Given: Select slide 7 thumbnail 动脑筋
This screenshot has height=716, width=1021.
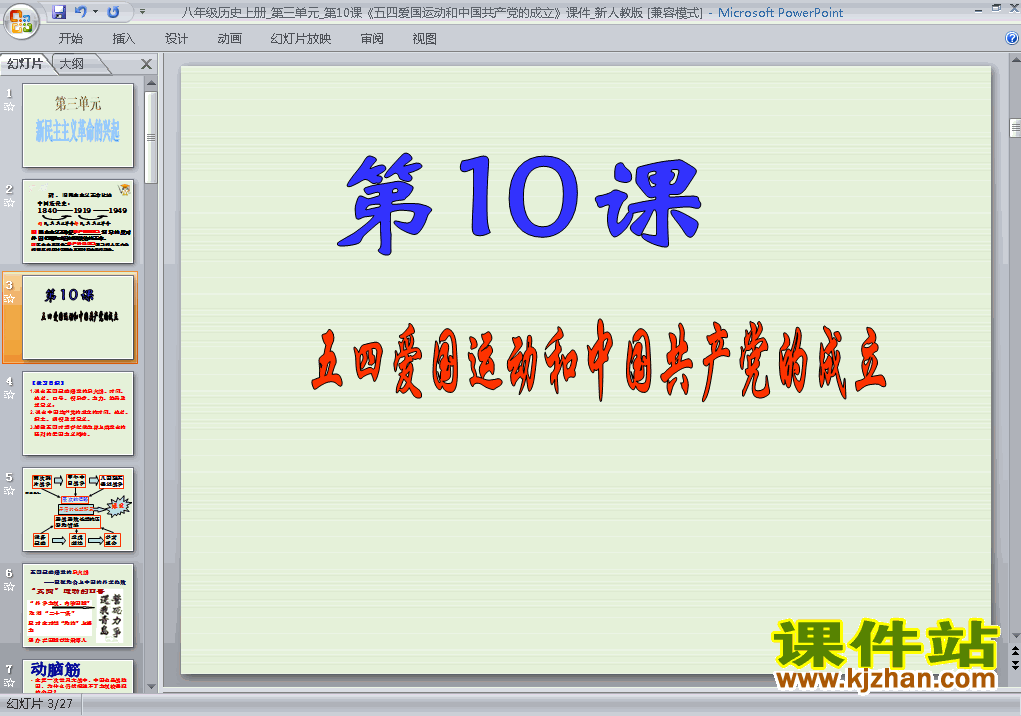Looking at the screenshot, I should 78,676.
